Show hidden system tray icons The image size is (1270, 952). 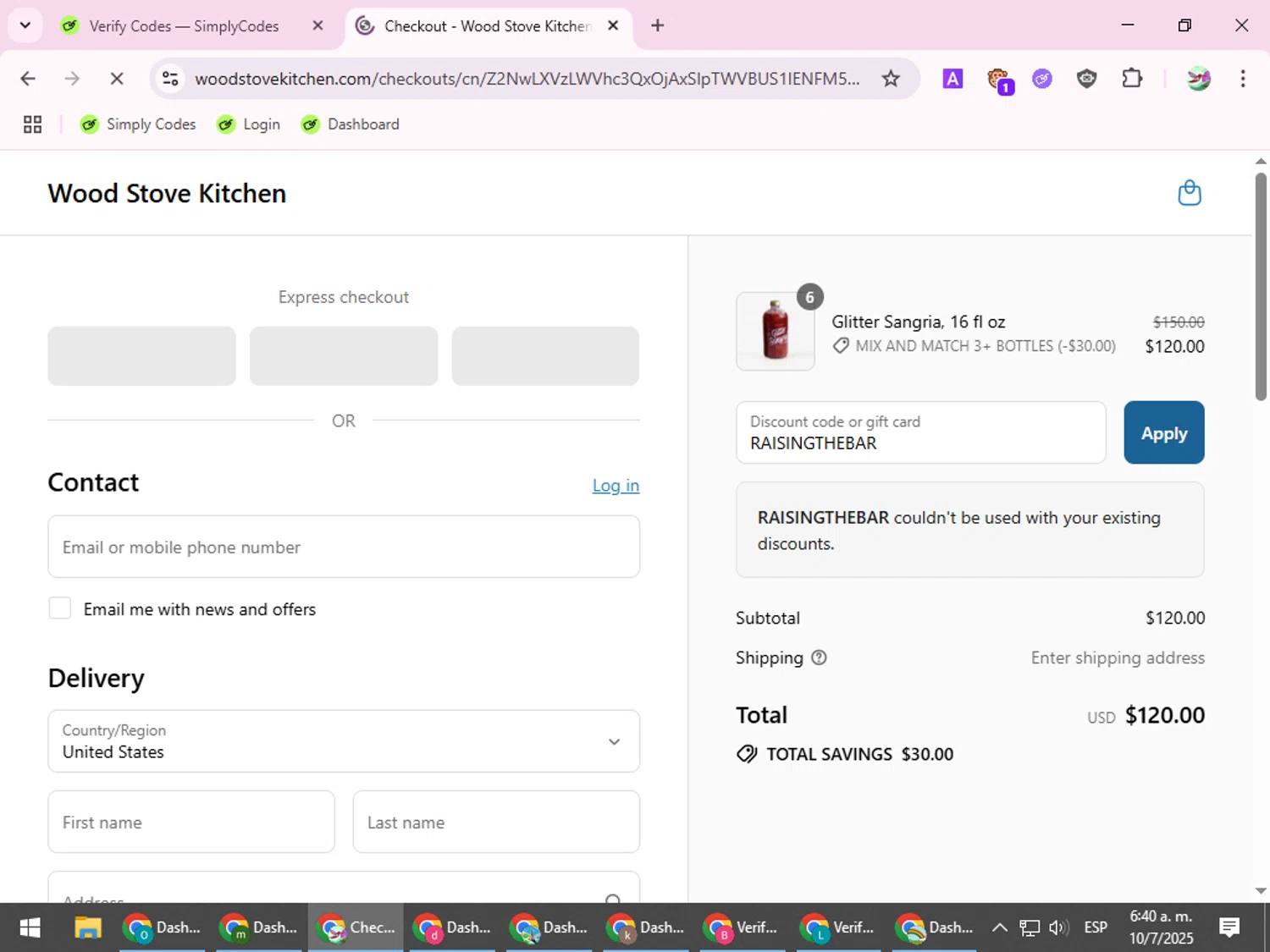click(x=1000, y=928)
